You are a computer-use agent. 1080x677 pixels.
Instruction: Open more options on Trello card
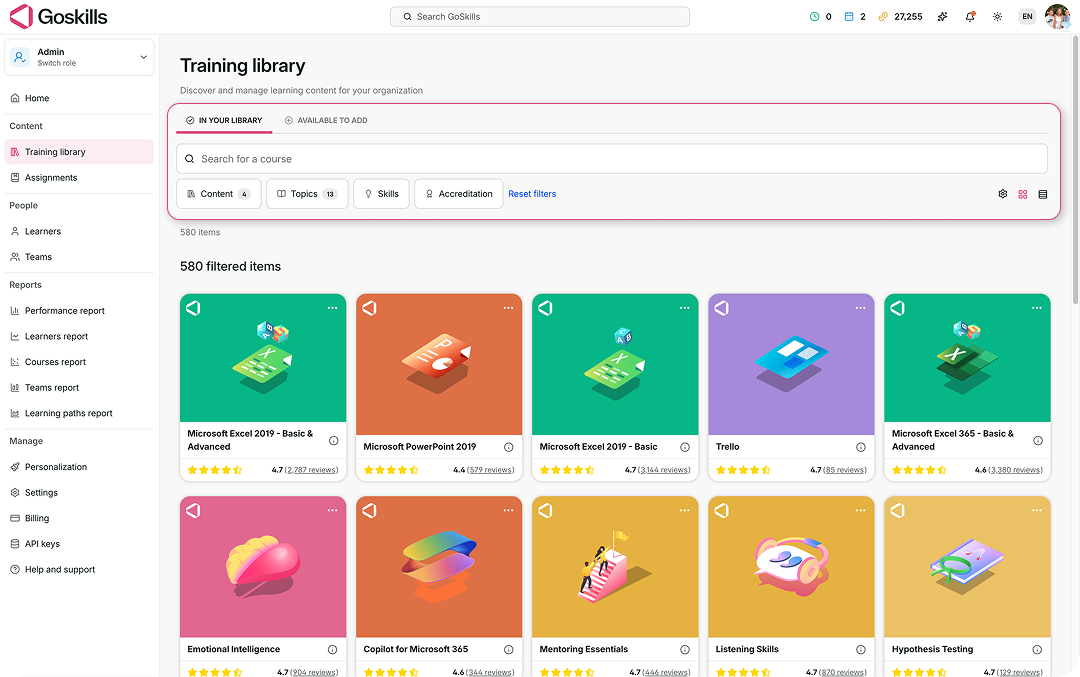860,308
